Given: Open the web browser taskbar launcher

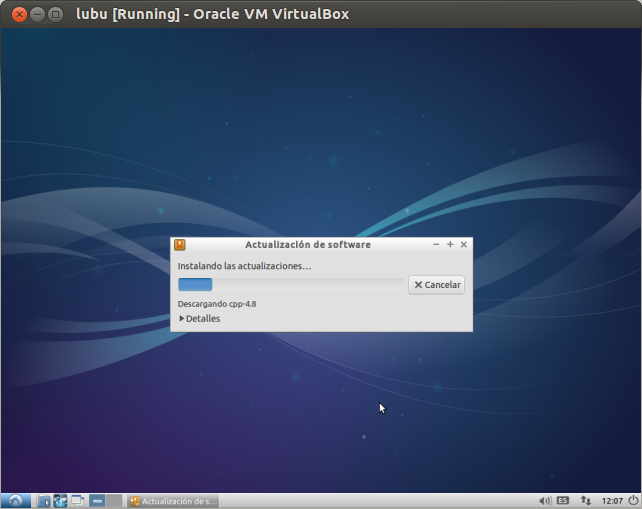Looking at the screenshot, I should [x=60, y=501].
